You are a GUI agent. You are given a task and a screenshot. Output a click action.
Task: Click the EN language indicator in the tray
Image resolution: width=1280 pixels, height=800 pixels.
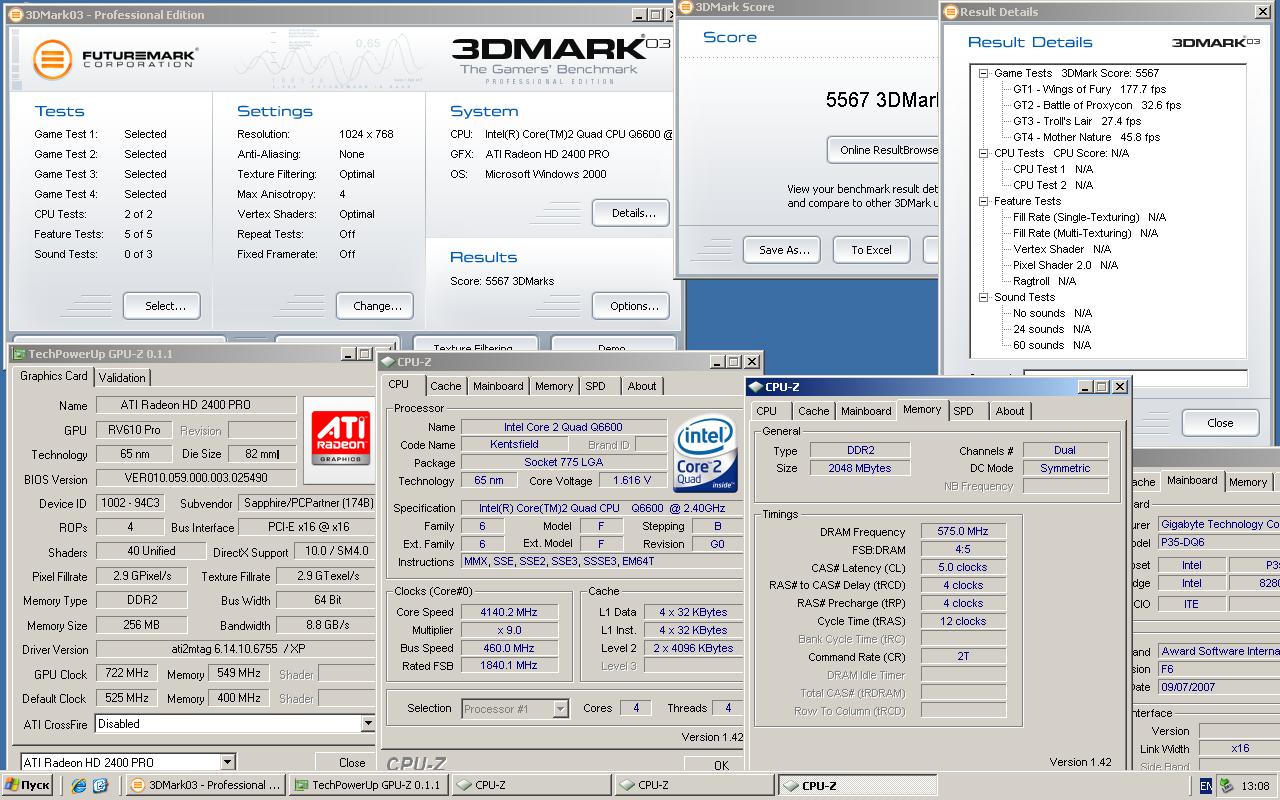point(1206,786)
